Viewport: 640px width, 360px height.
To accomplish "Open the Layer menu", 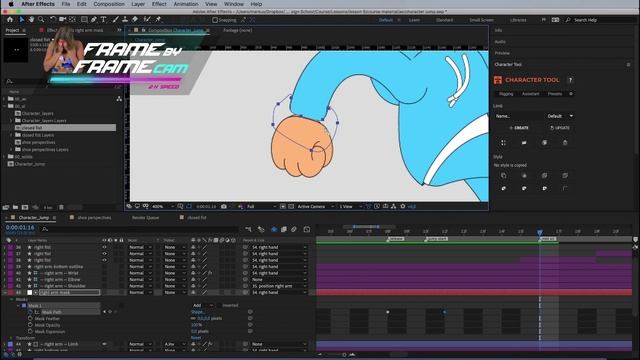I will tap(138, 4).
